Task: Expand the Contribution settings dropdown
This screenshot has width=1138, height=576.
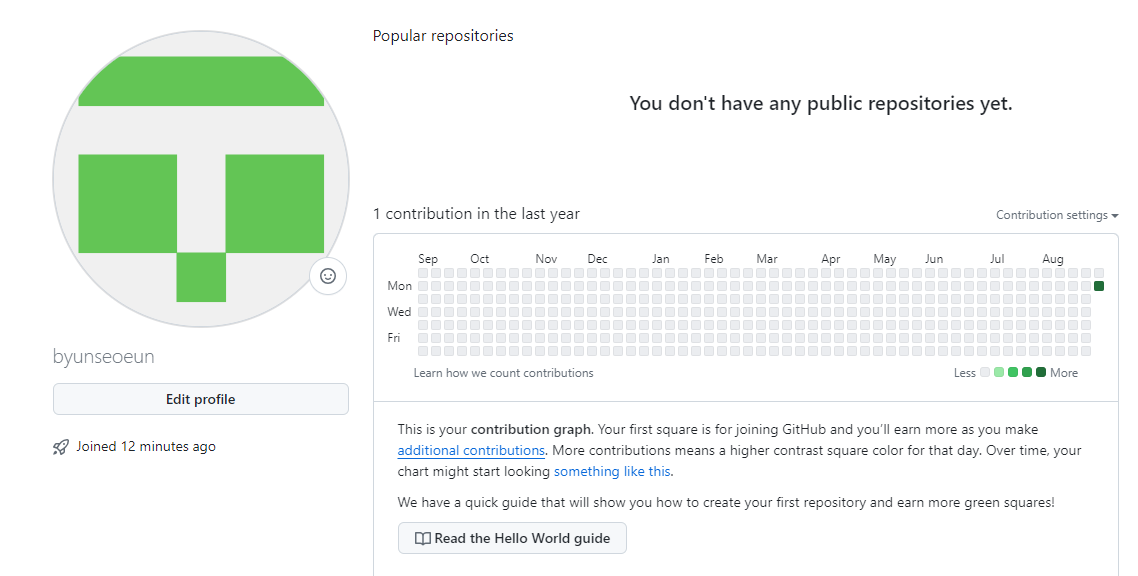Action: 1057,215
